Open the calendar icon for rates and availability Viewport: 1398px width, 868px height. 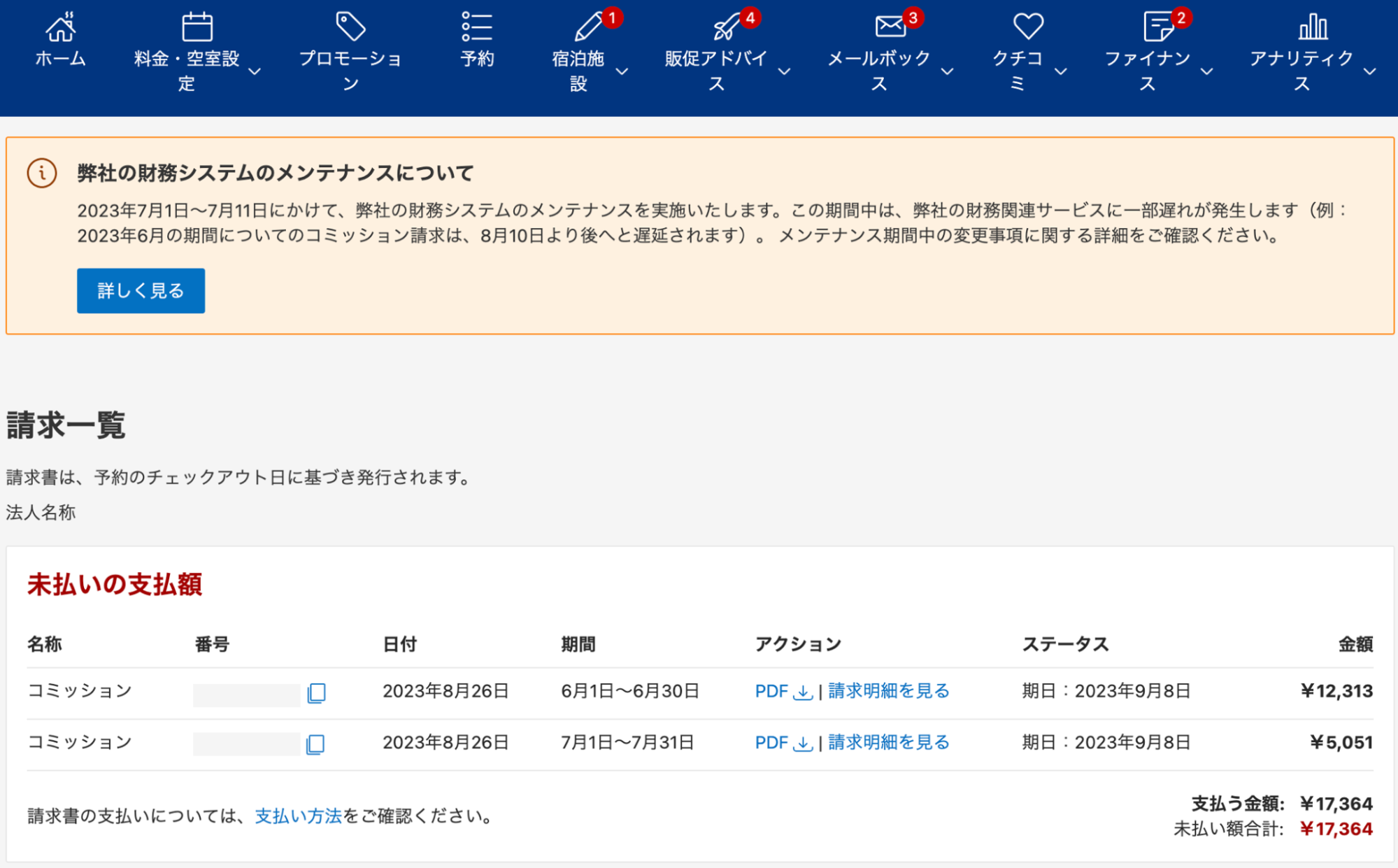197,27
